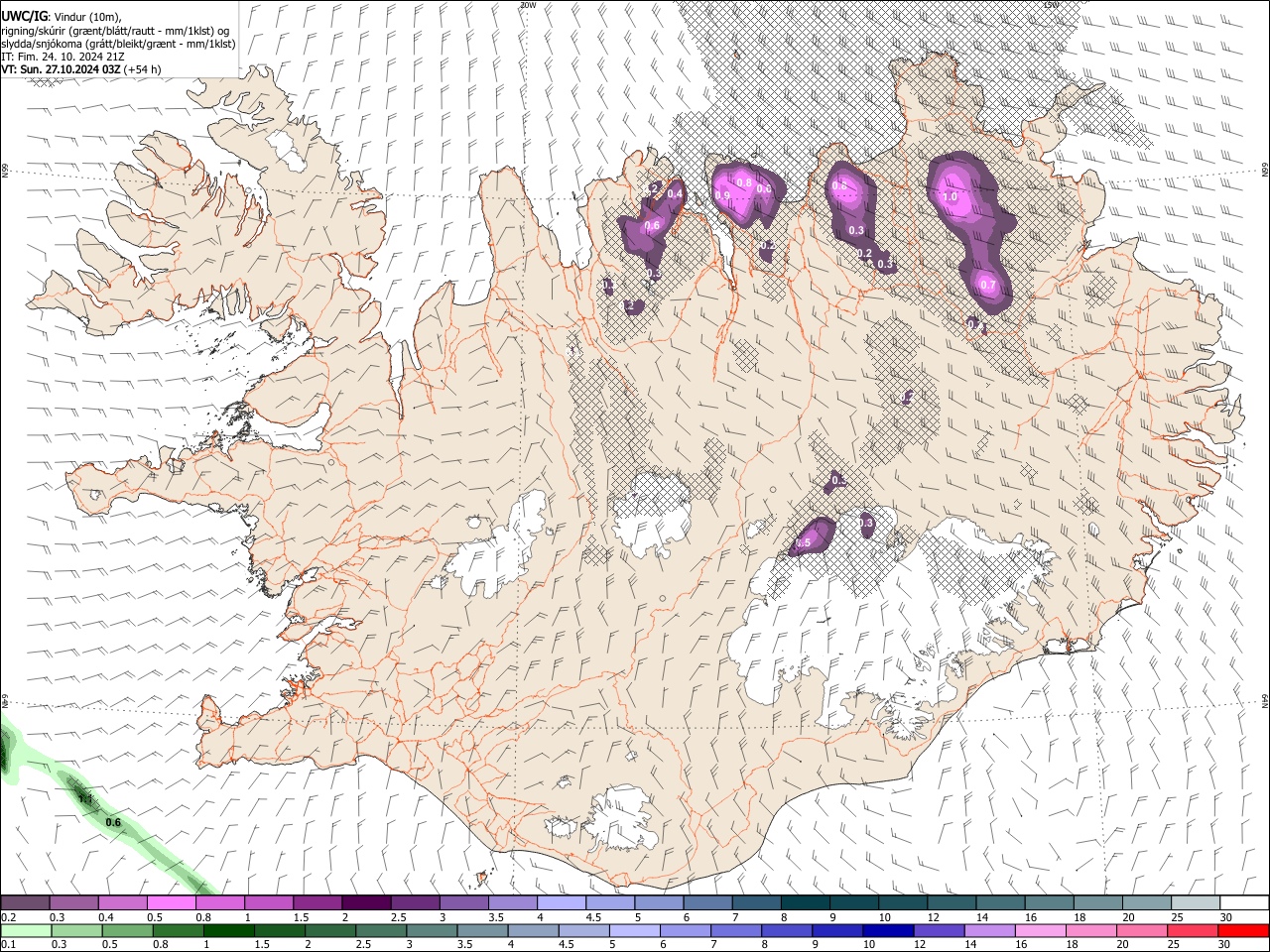Image resolution: width=1270 pixels, height=952 pixels.
Task: Click the initial time 'IT: Fim. 24. 10. 2024 21Z'
Action: click(x=63, y=57)
